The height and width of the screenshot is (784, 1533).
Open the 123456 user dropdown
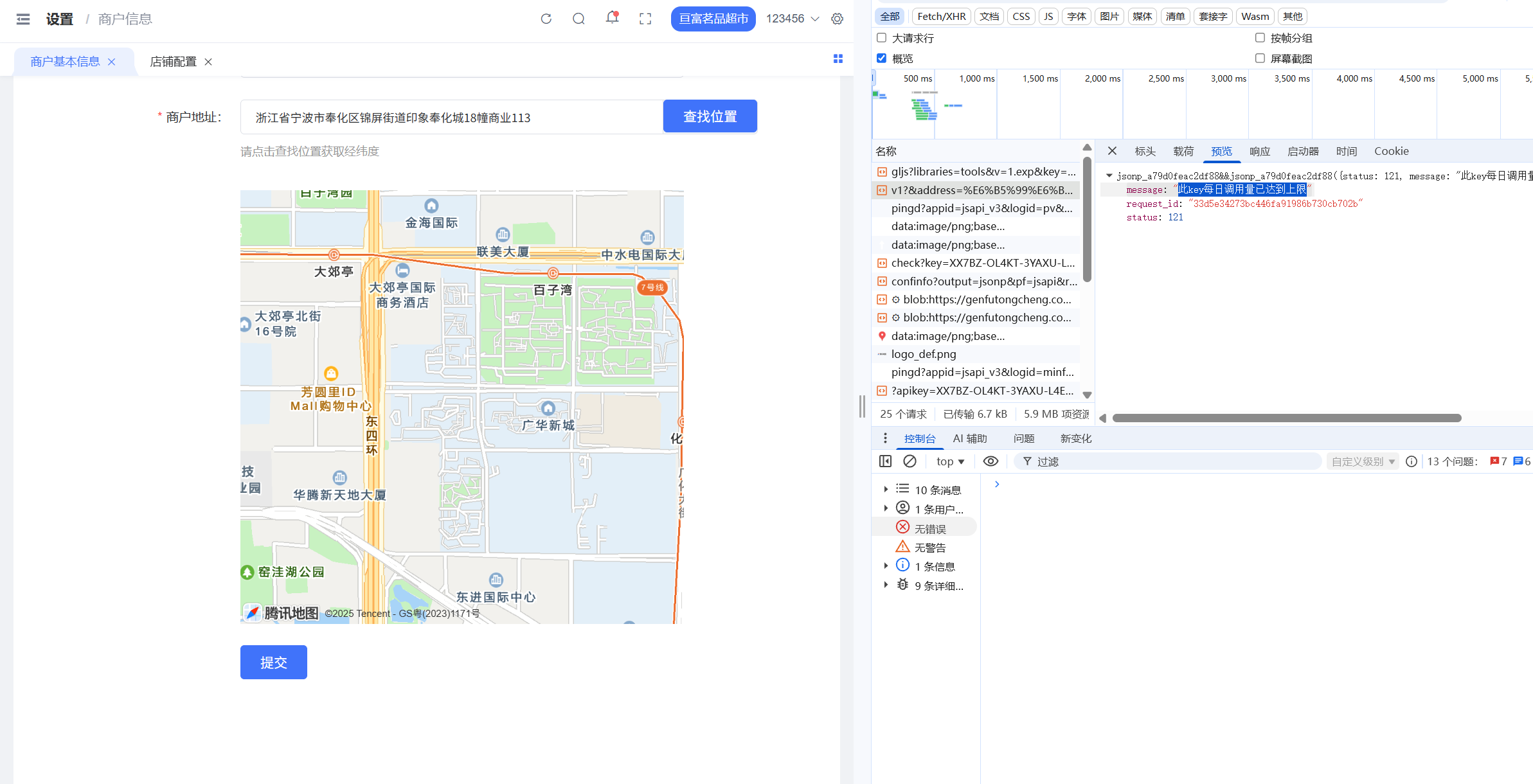792,19
